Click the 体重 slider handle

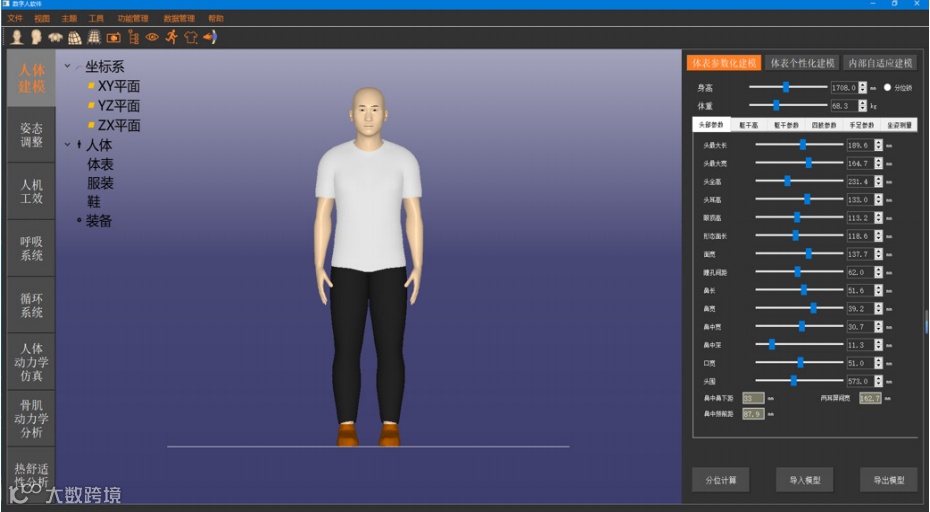(776, 106)
